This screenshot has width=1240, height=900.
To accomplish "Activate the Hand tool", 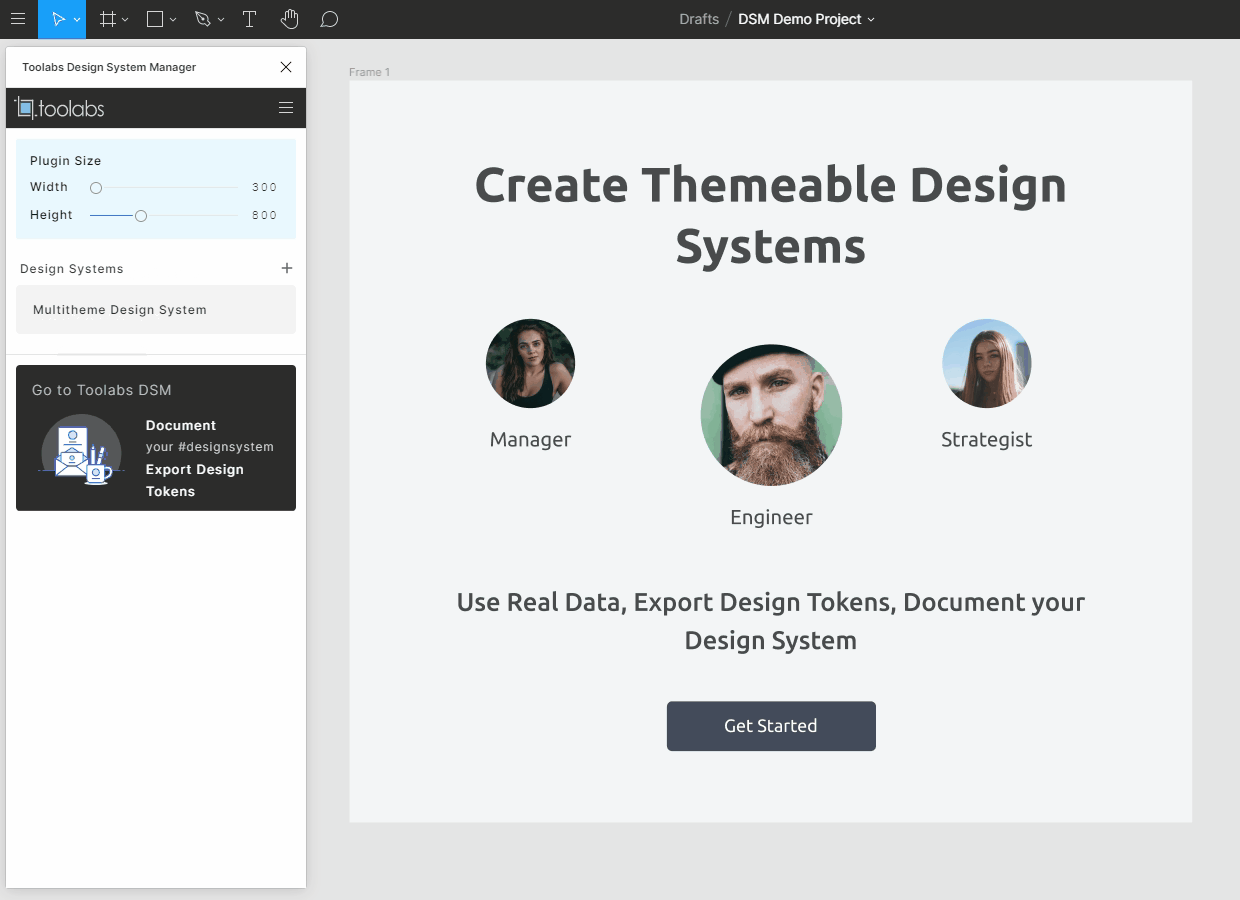I will pyautogui.click(x=290, y=19).
